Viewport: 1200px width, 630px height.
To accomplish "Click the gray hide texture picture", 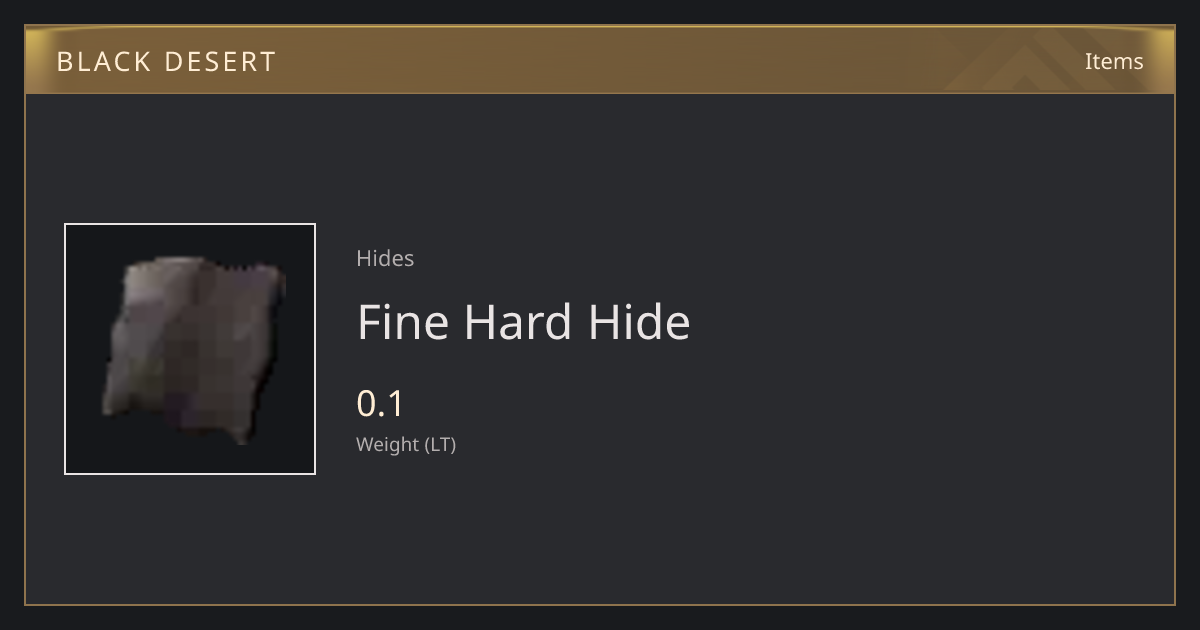I will pos(193,350).
